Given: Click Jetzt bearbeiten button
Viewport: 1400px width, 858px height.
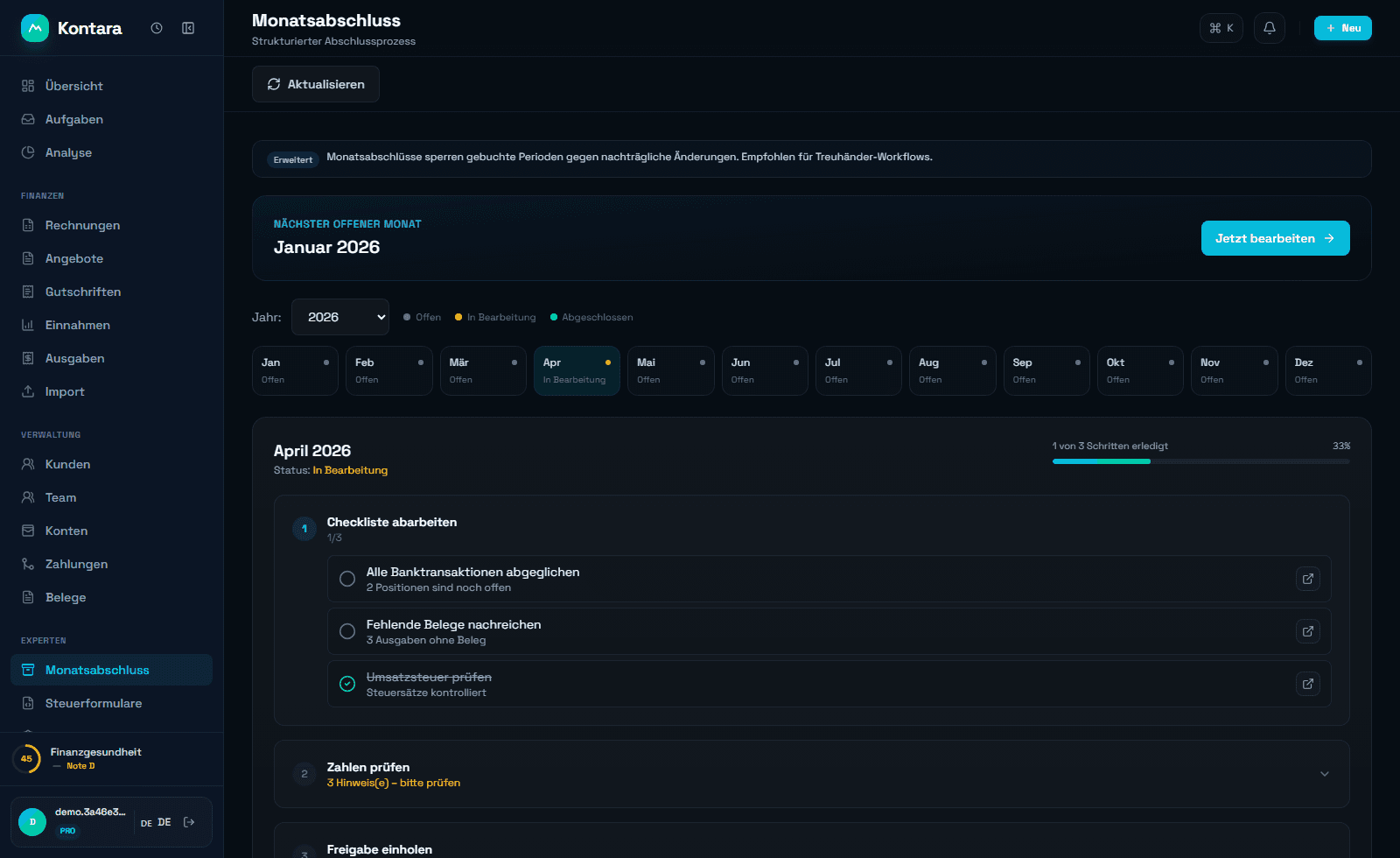Looking at the screenshot, I should click(x=1275, y=238).
